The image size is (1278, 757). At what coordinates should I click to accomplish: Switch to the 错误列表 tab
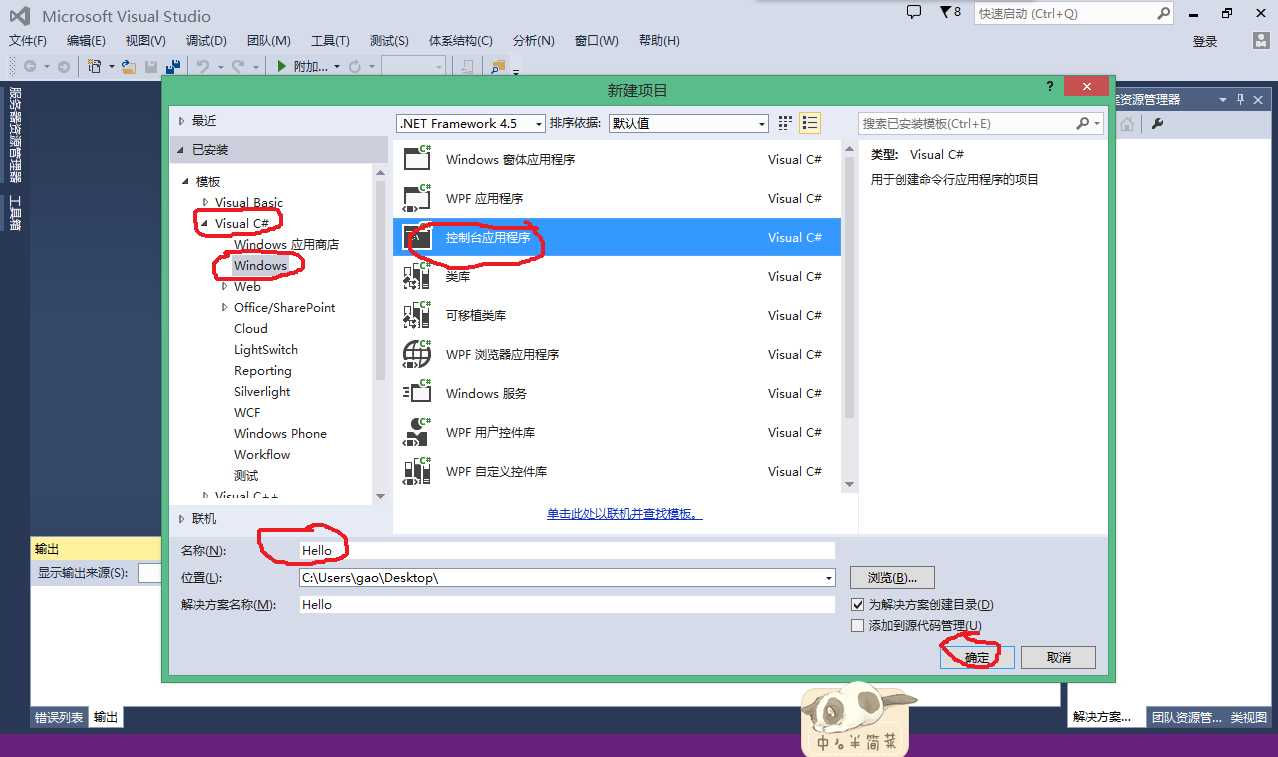59,717
